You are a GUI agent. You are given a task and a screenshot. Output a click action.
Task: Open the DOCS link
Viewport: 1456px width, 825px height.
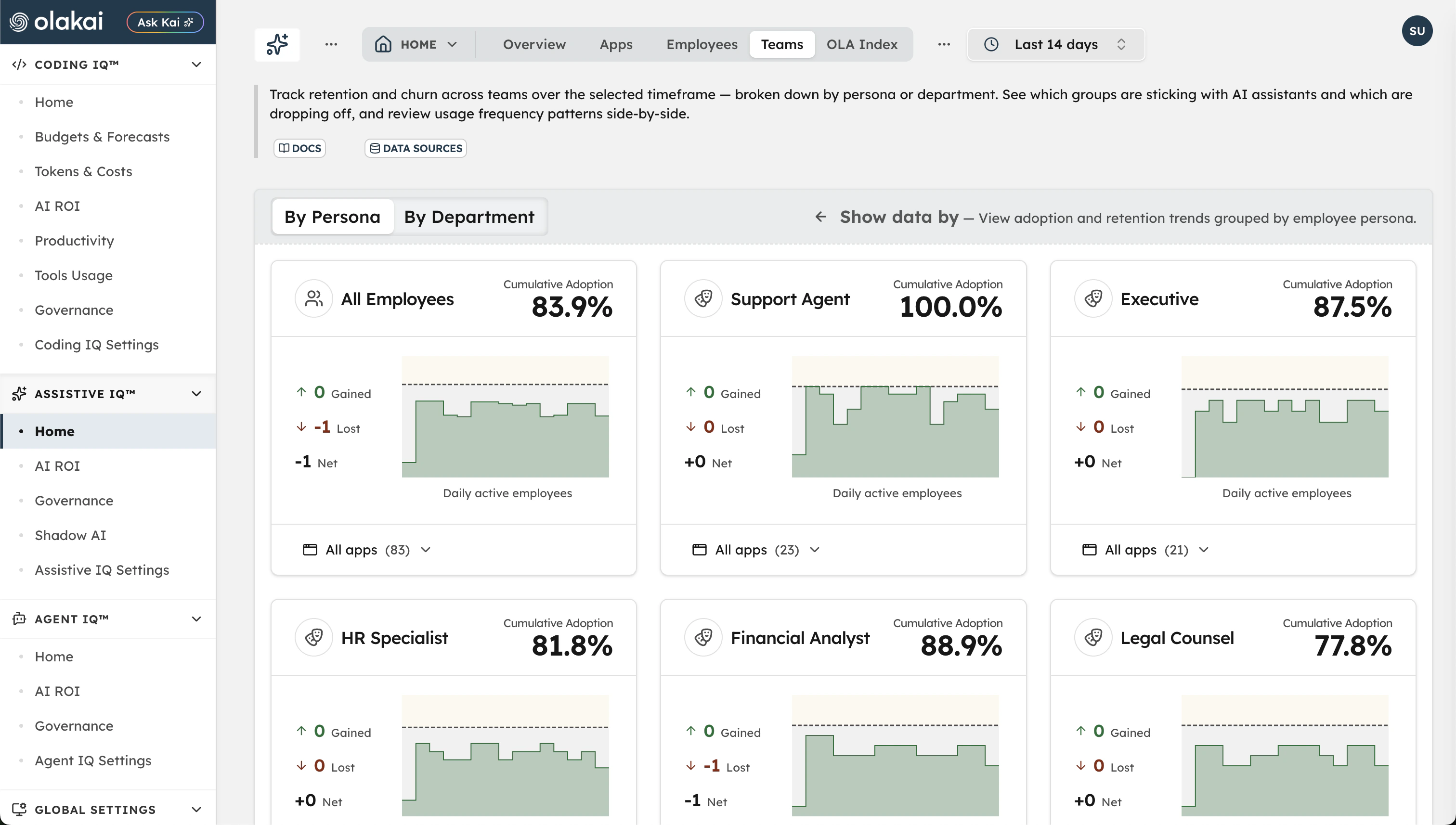tap(300, 148)
